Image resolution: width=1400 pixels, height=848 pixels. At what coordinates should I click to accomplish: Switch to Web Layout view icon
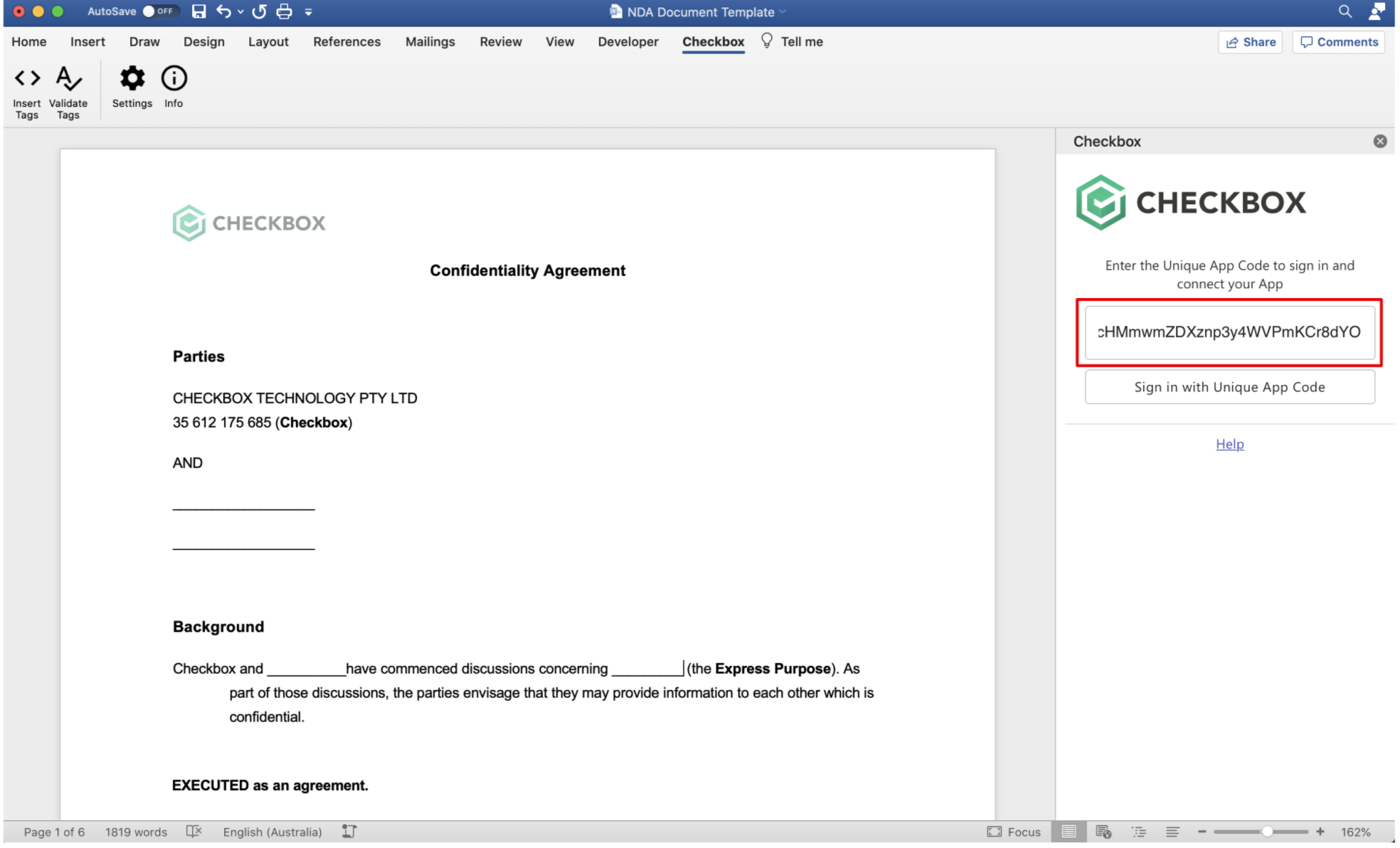click(x=1103, y=832)
